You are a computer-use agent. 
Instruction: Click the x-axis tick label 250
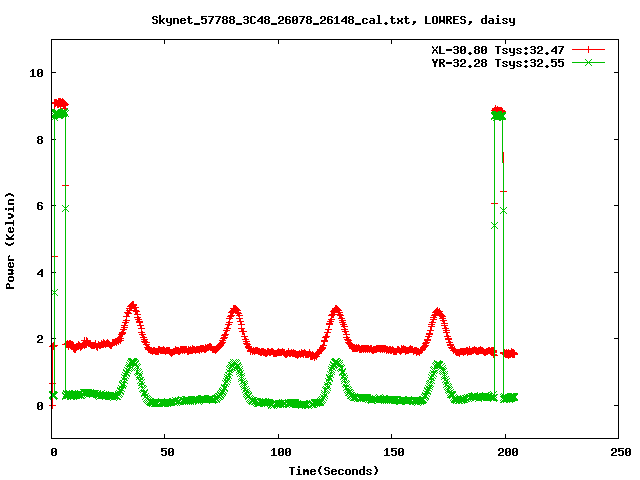point(620,452)
